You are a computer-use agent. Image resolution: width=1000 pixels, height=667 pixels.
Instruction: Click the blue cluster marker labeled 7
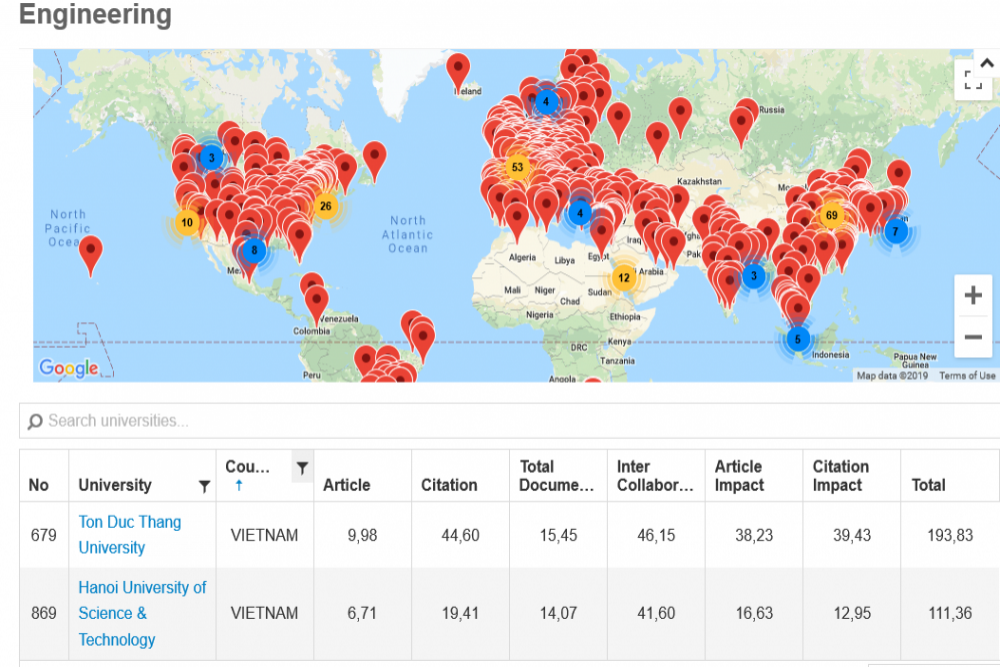pos(895,231)
